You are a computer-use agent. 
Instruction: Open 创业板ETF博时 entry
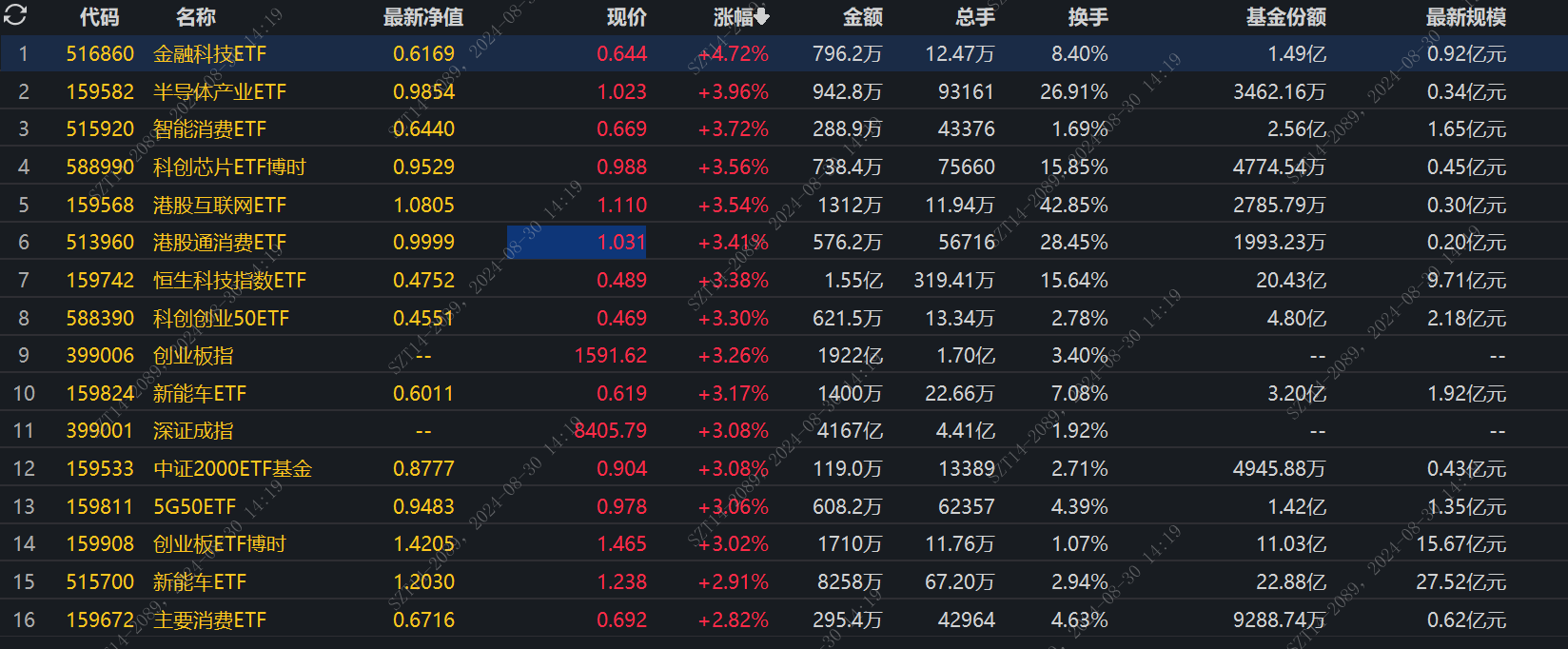point(220,544)
